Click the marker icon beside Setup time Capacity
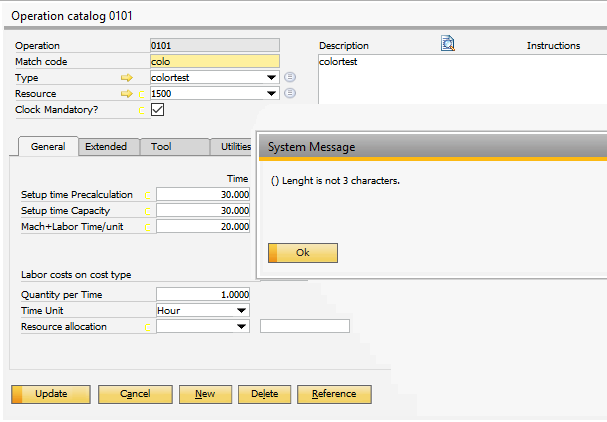Viewport: 607px width, 422px height. [x=149, y=211]
